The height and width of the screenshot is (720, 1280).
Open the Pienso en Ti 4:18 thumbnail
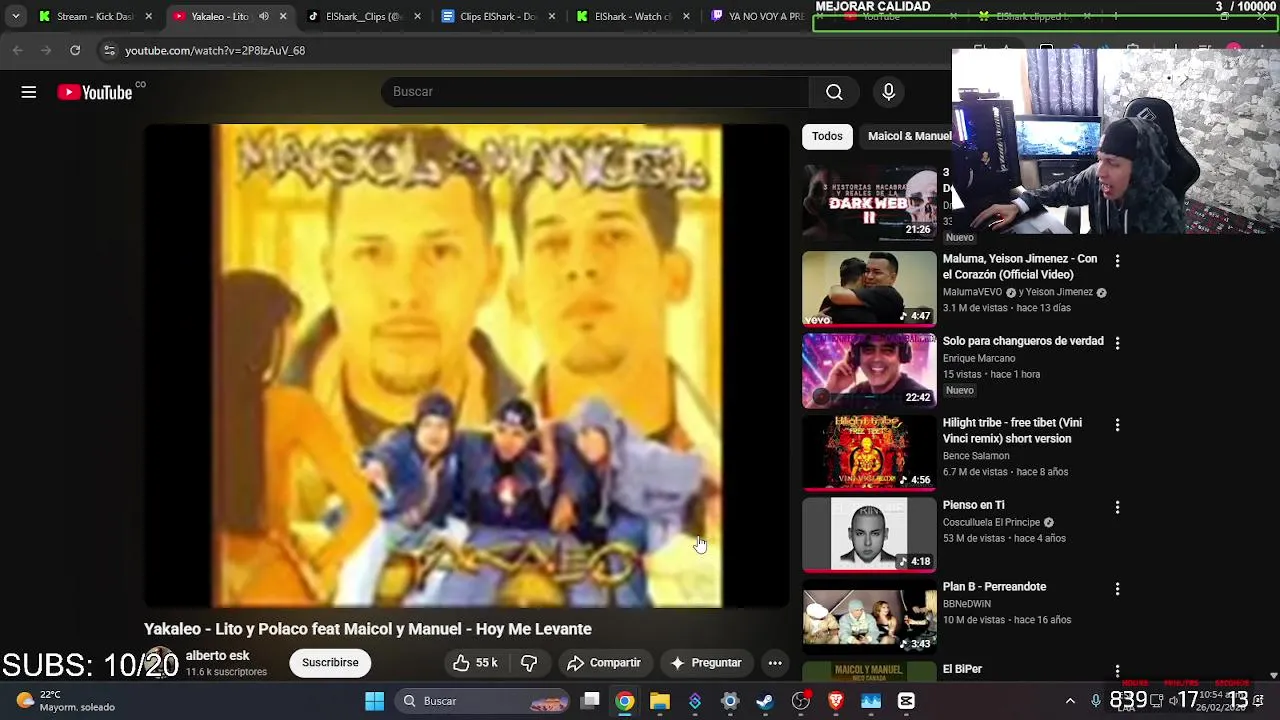pos(869,534)
